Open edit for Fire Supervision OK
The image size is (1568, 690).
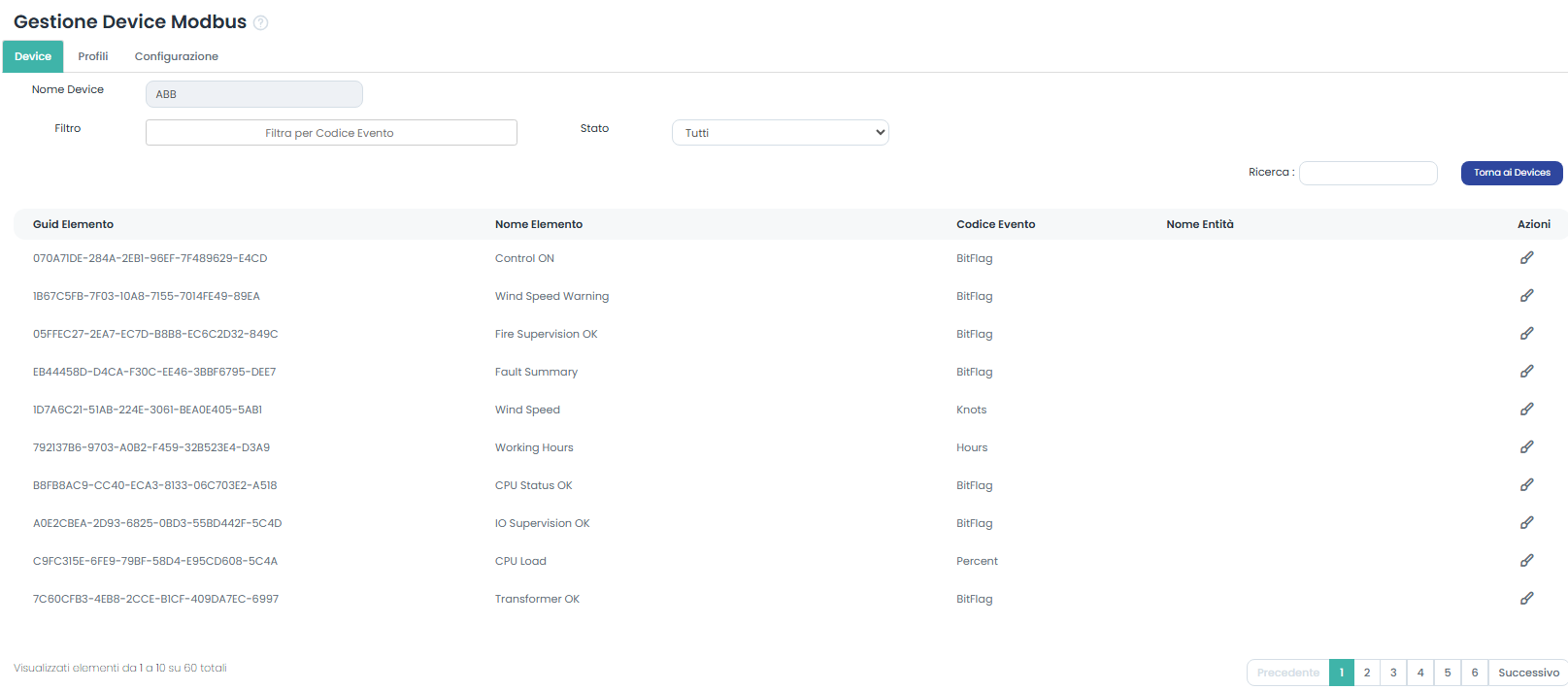1526,334
